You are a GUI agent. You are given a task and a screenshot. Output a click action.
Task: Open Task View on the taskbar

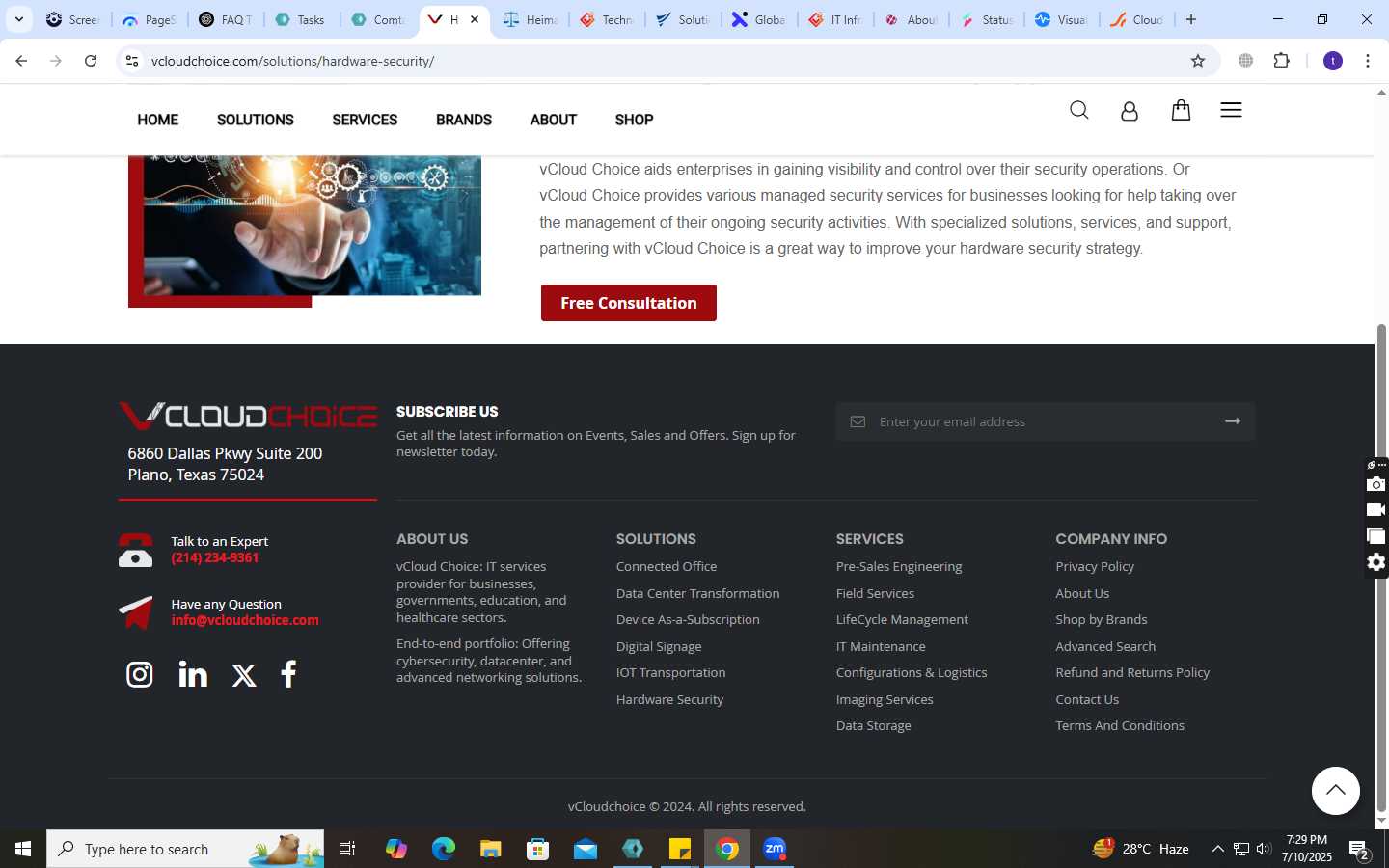coord(347,849)
